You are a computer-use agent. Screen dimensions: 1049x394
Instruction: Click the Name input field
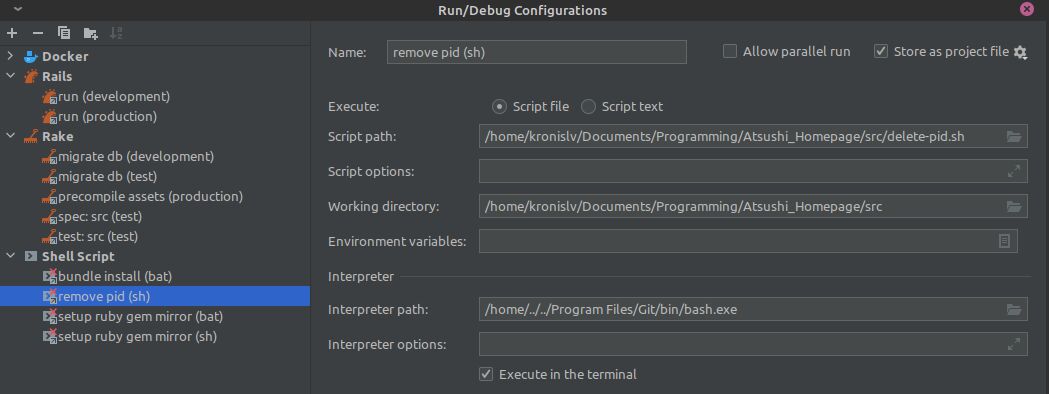coord(537,52)
